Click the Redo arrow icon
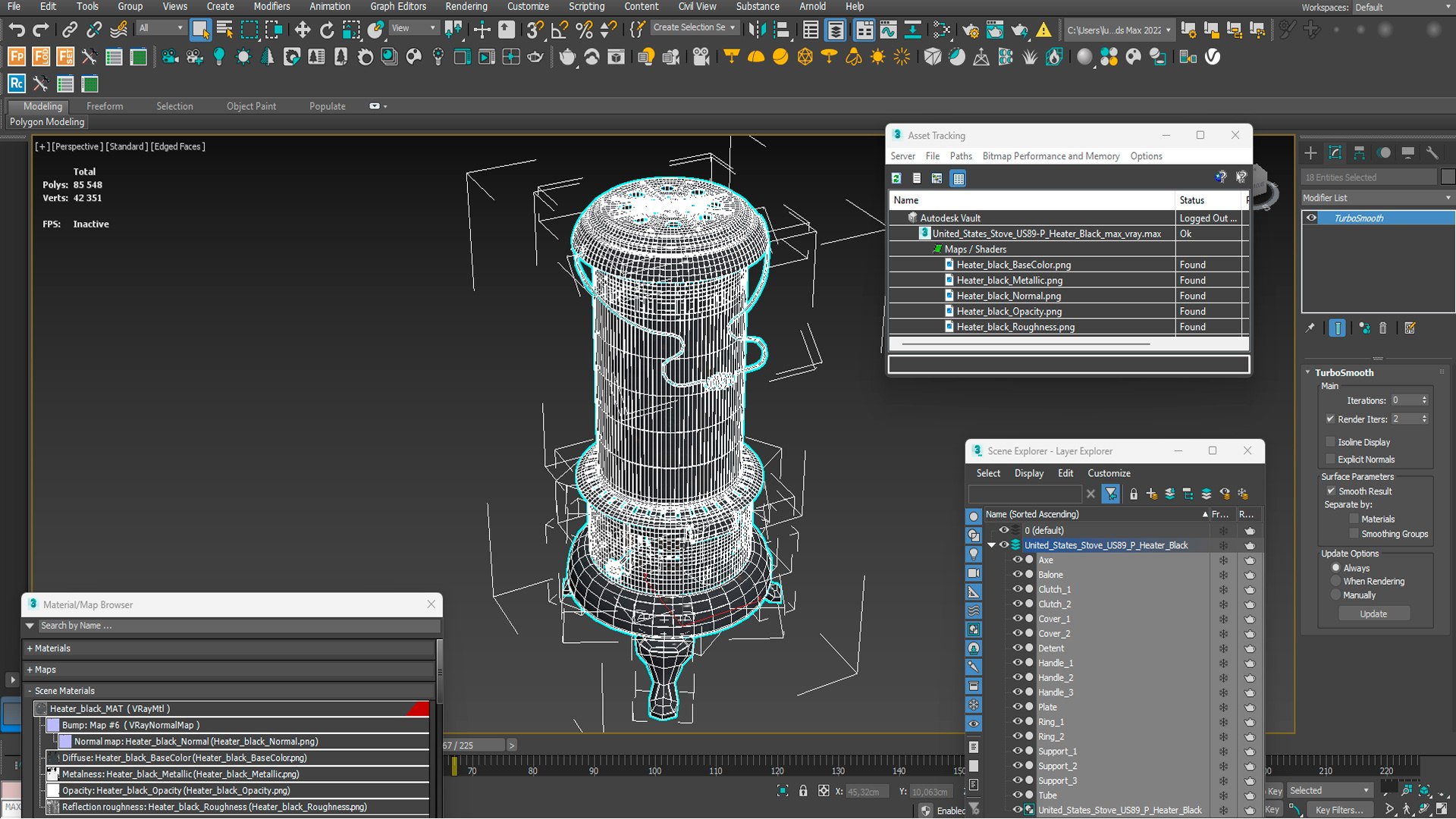This screenshot has height=819, width=1456. [41, 30]
